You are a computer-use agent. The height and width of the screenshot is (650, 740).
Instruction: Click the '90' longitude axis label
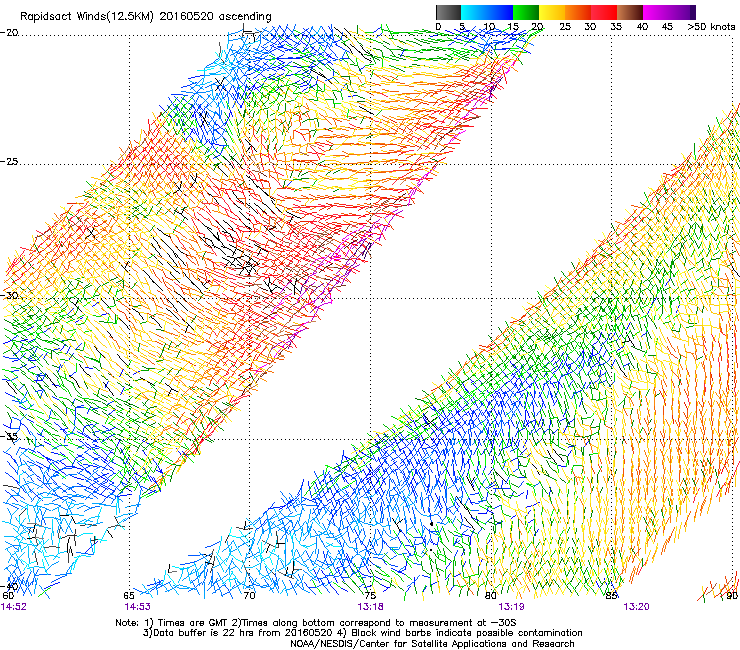[x=732, y=595]
